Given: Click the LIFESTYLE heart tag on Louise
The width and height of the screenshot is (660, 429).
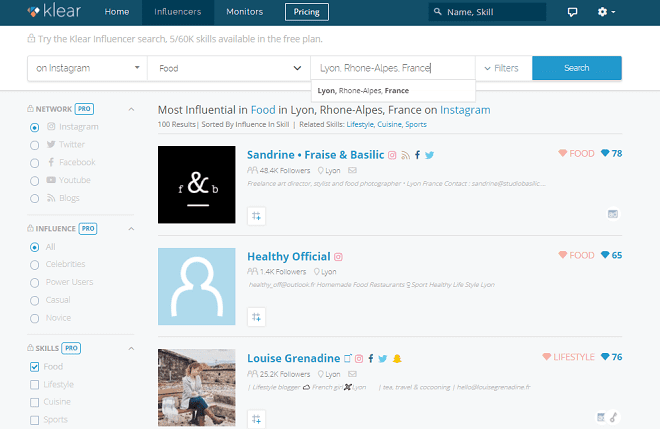Looking at the screenshot, I should pyautogui.click(x=568, y=357).
